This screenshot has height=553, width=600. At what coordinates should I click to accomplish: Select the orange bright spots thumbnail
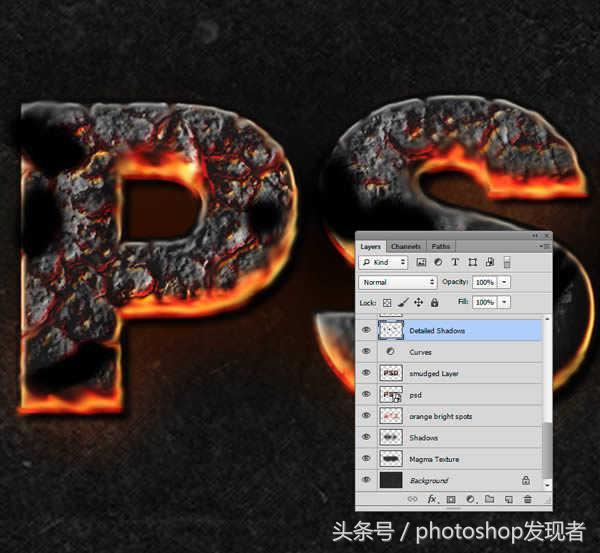point(391,416)
